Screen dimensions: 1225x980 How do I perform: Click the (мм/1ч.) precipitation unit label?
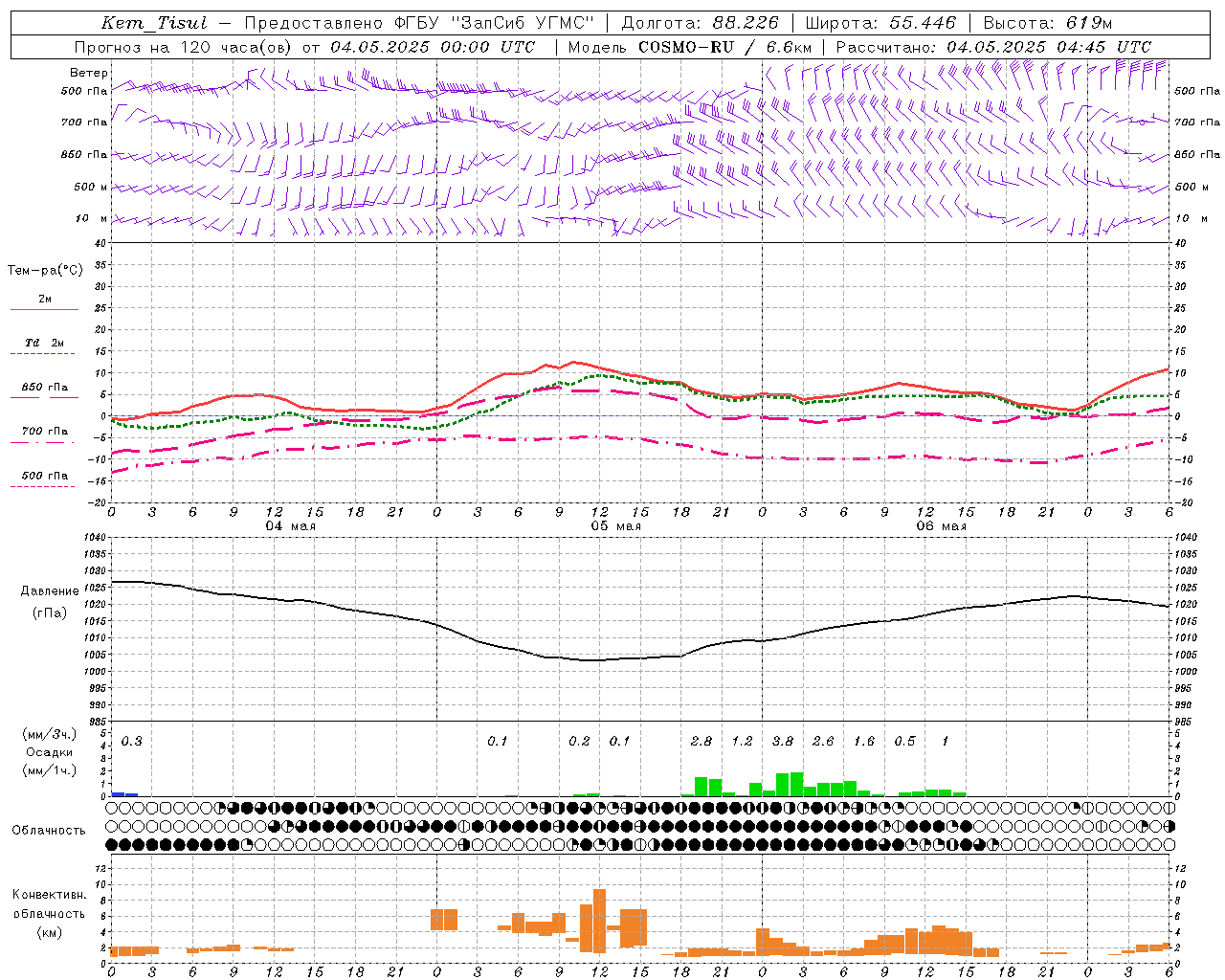(x=50, y=770)
